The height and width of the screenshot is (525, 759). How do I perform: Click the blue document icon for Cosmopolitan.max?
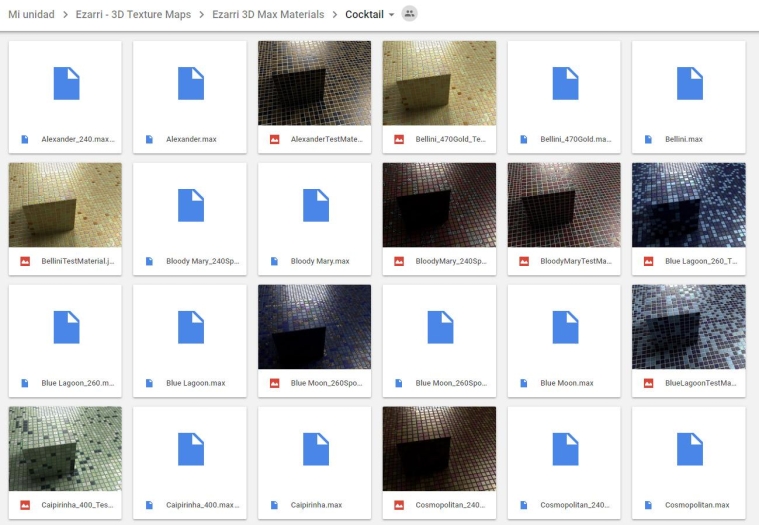pyautogui.click(x=689, y=449)
